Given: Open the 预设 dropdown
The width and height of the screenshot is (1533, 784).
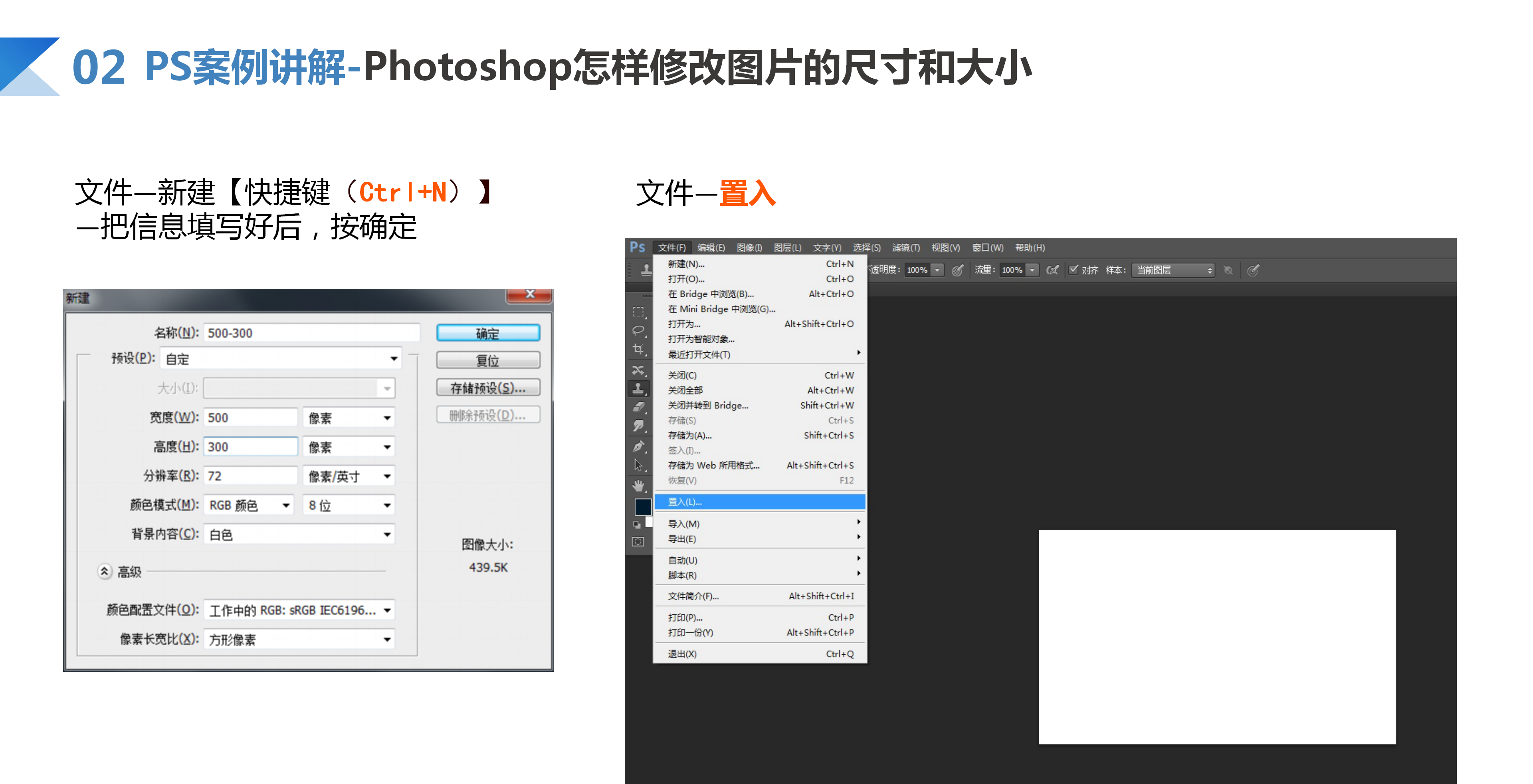Looking at the screenshot, I should pos(280,359).
